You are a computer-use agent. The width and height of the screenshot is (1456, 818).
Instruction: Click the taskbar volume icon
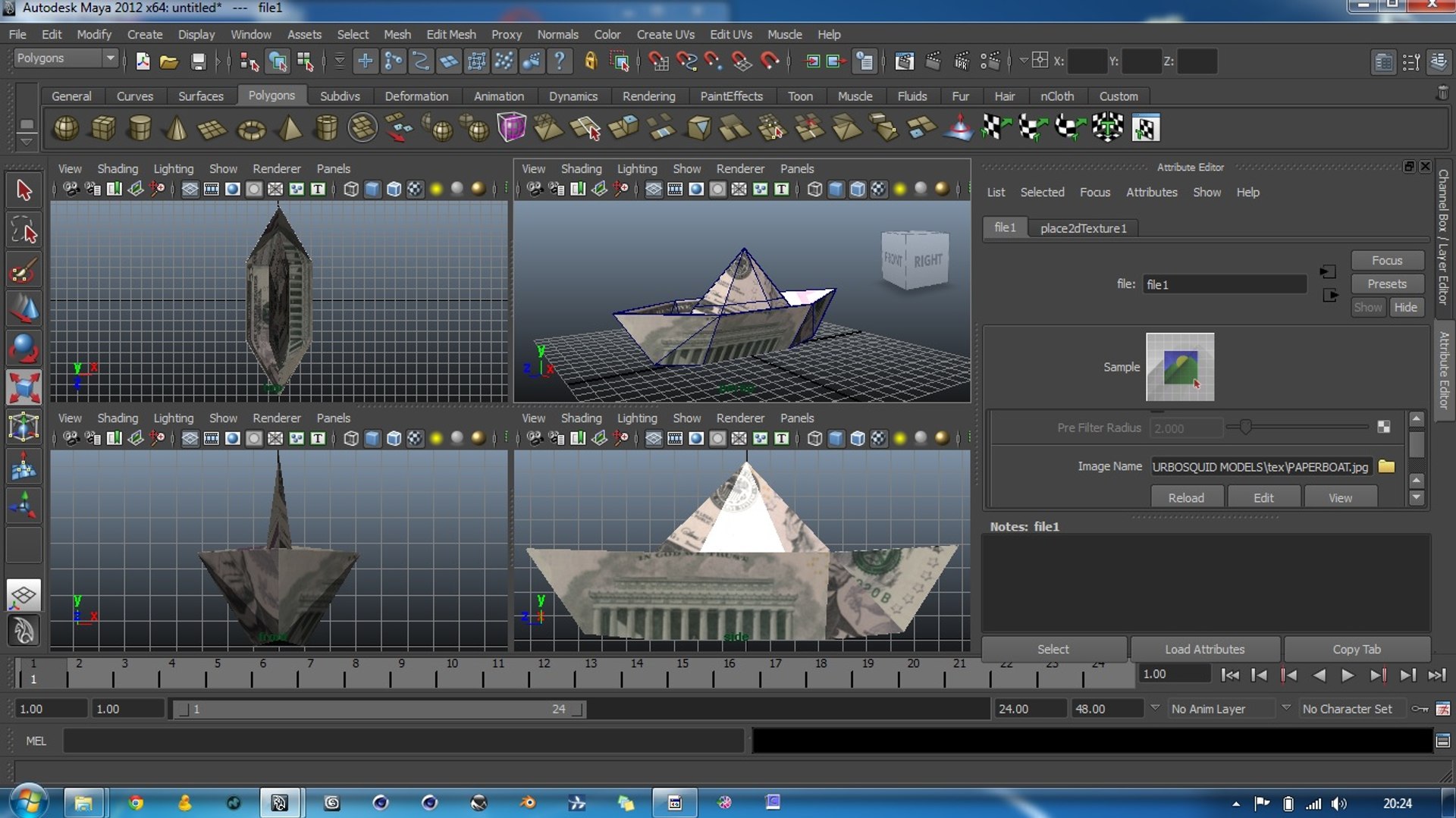pyautogui.click(x=1338, y=804)
